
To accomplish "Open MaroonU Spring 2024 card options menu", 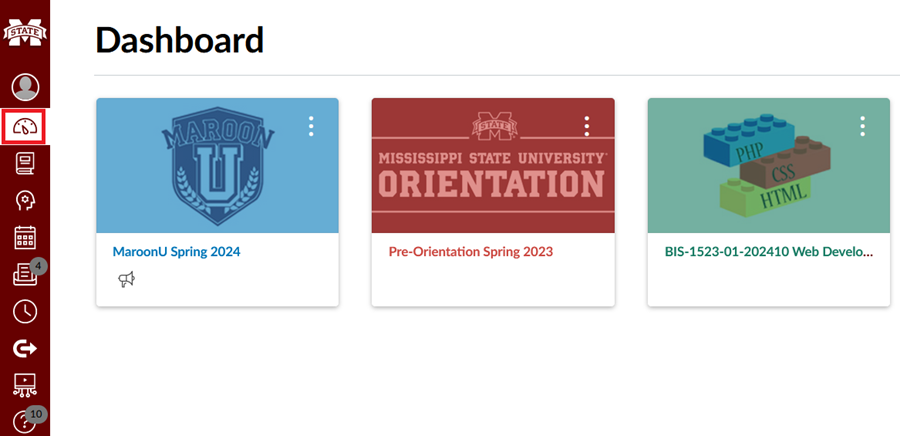I will click(311, 126).
